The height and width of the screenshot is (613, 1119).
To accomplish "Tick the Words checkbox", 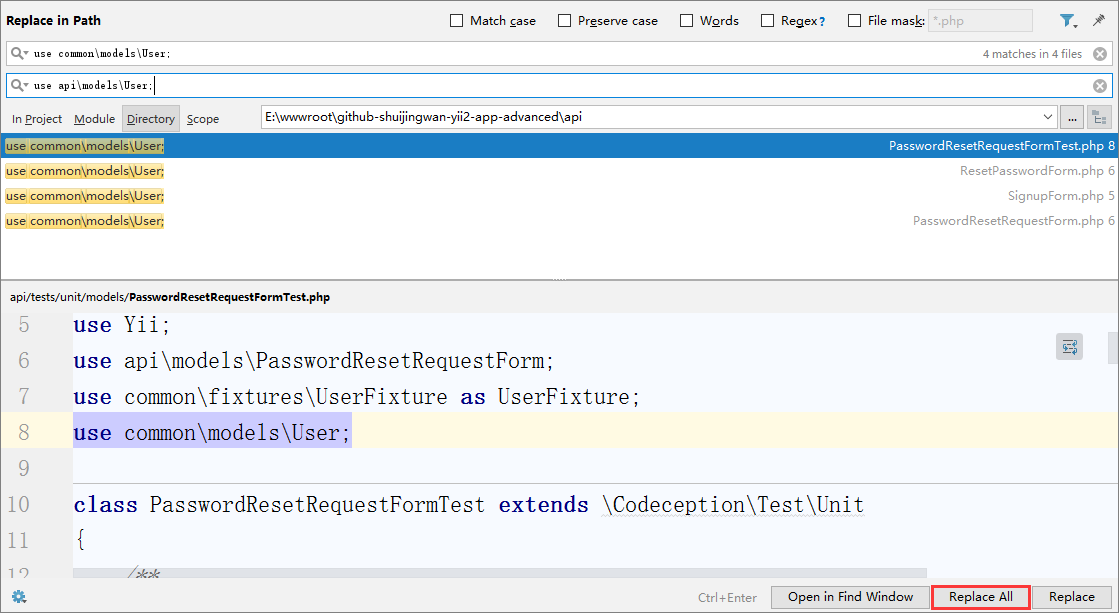I will tap(687, 21).
